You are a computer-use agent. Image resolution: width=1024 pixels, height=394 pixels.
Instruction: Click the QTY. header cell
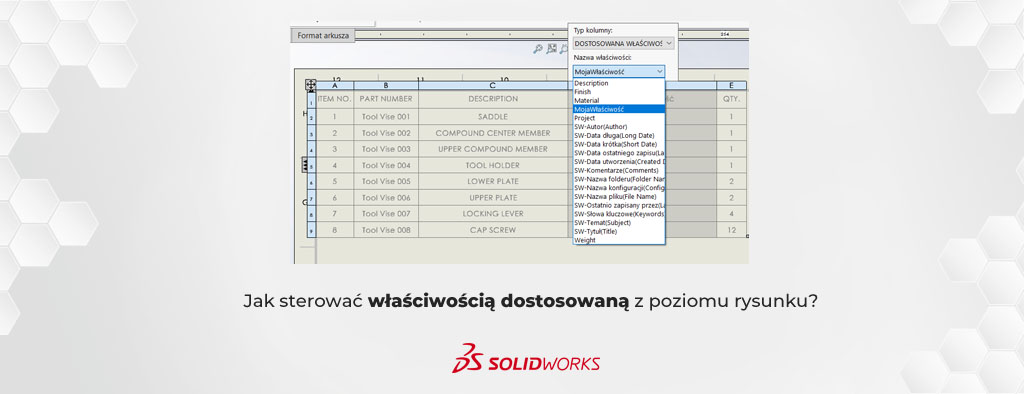pos(731,99)
